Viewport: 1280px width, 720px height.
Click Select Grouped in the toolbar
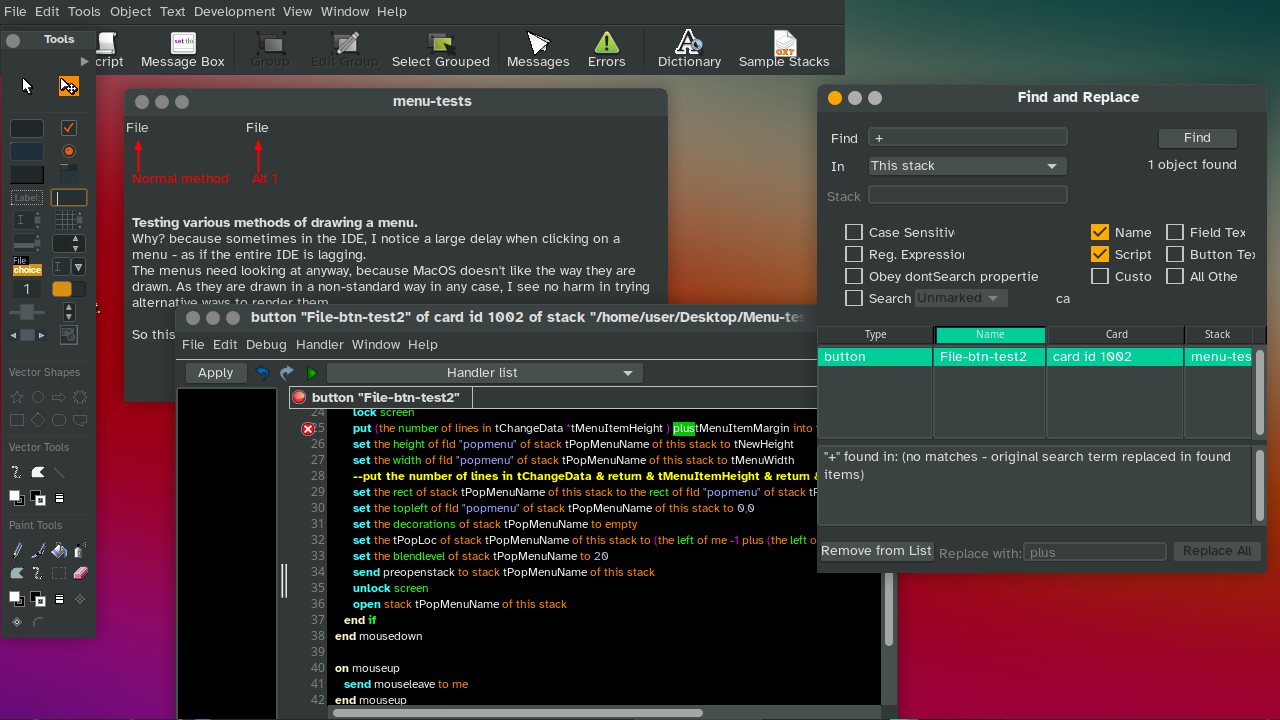[441, 50]
